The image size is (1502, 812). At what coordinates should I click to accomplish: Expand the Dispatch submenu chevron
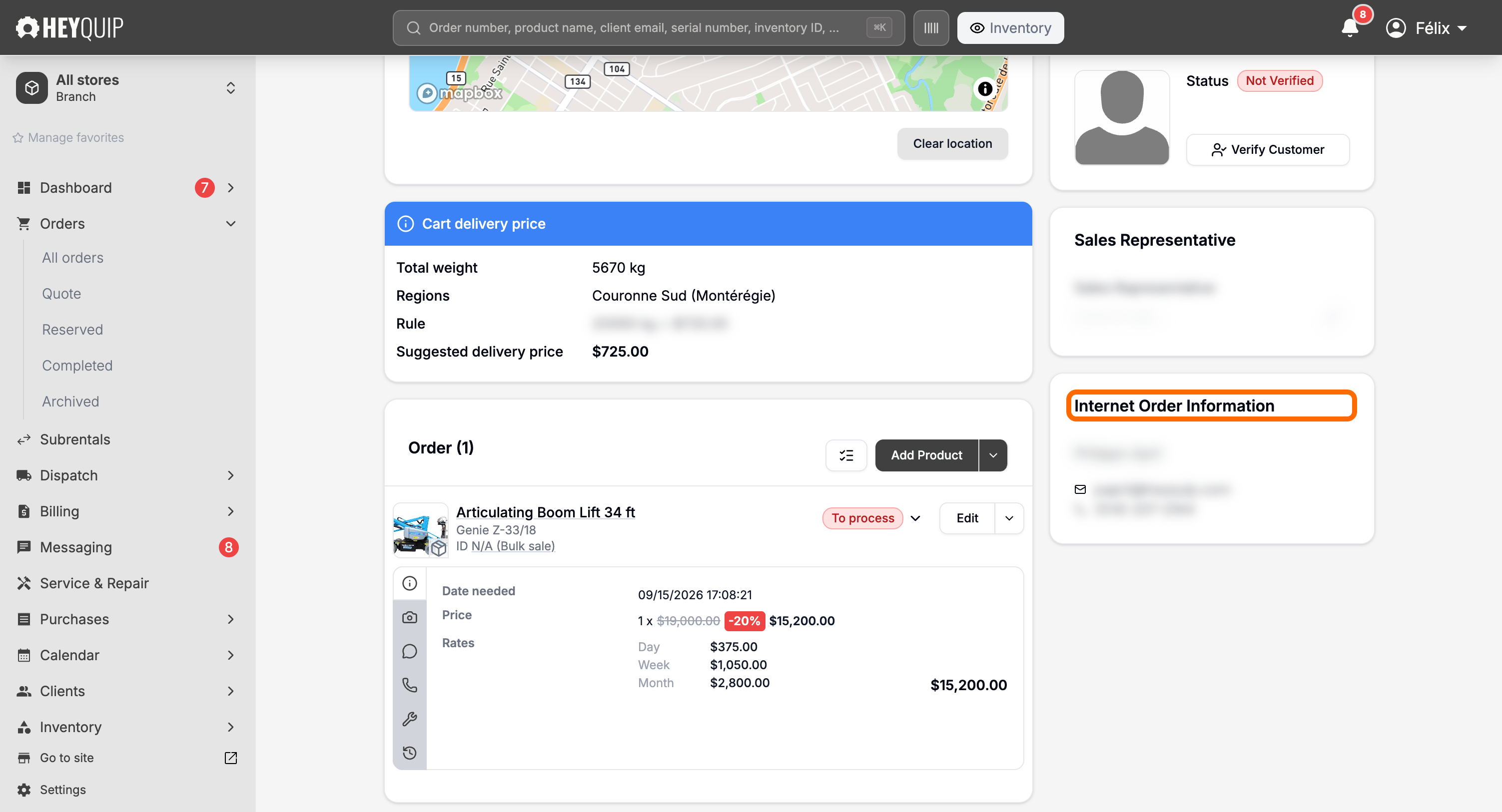[231, 475]
